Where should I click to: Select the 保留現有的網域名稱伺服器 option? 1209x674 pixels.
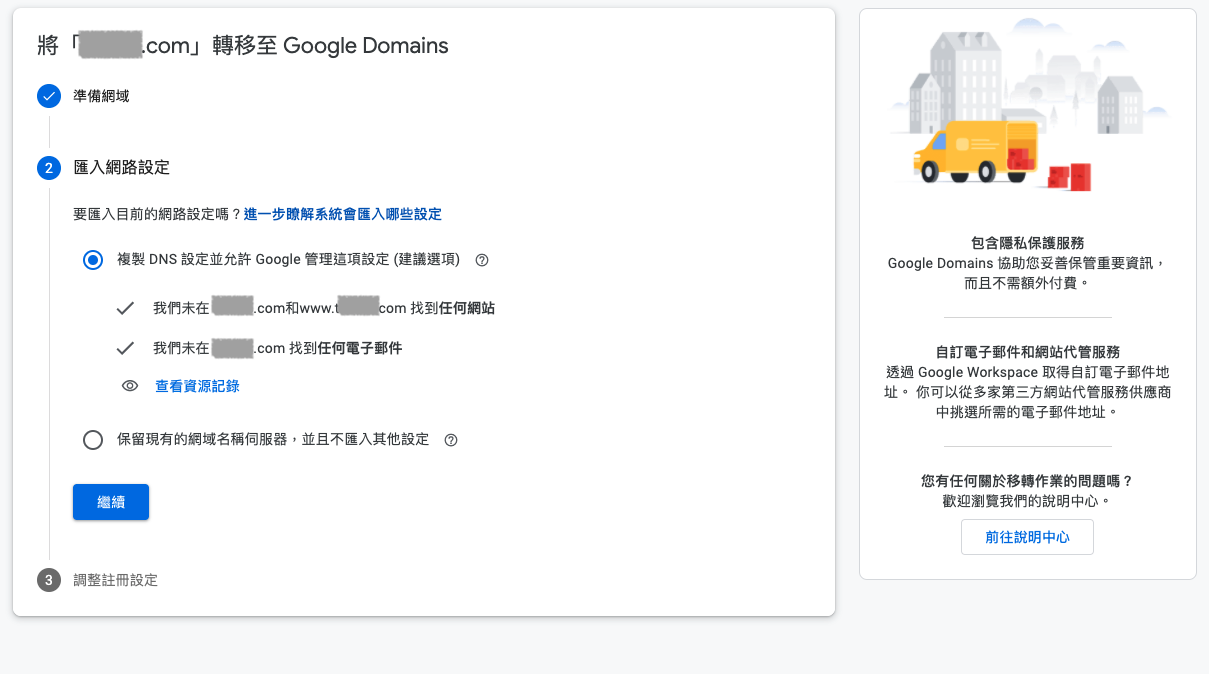93,439
